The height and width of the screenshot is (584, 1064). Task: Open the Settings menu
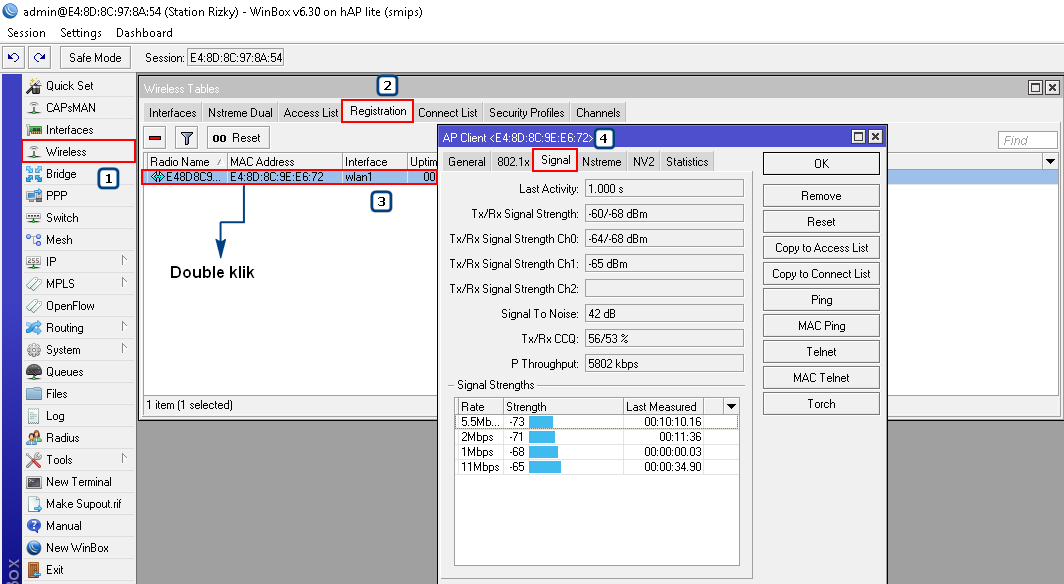pyautogui.click(x=81, y=33)
